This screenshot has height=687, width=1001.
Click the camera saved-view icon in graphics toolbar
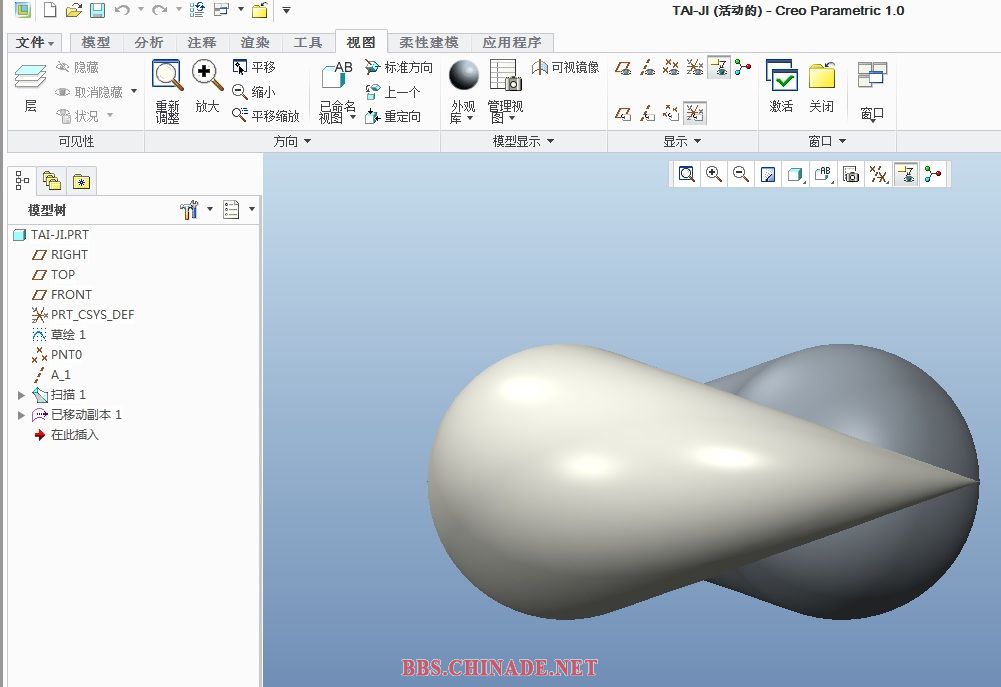pyautogui.click(x=851, y=175)
